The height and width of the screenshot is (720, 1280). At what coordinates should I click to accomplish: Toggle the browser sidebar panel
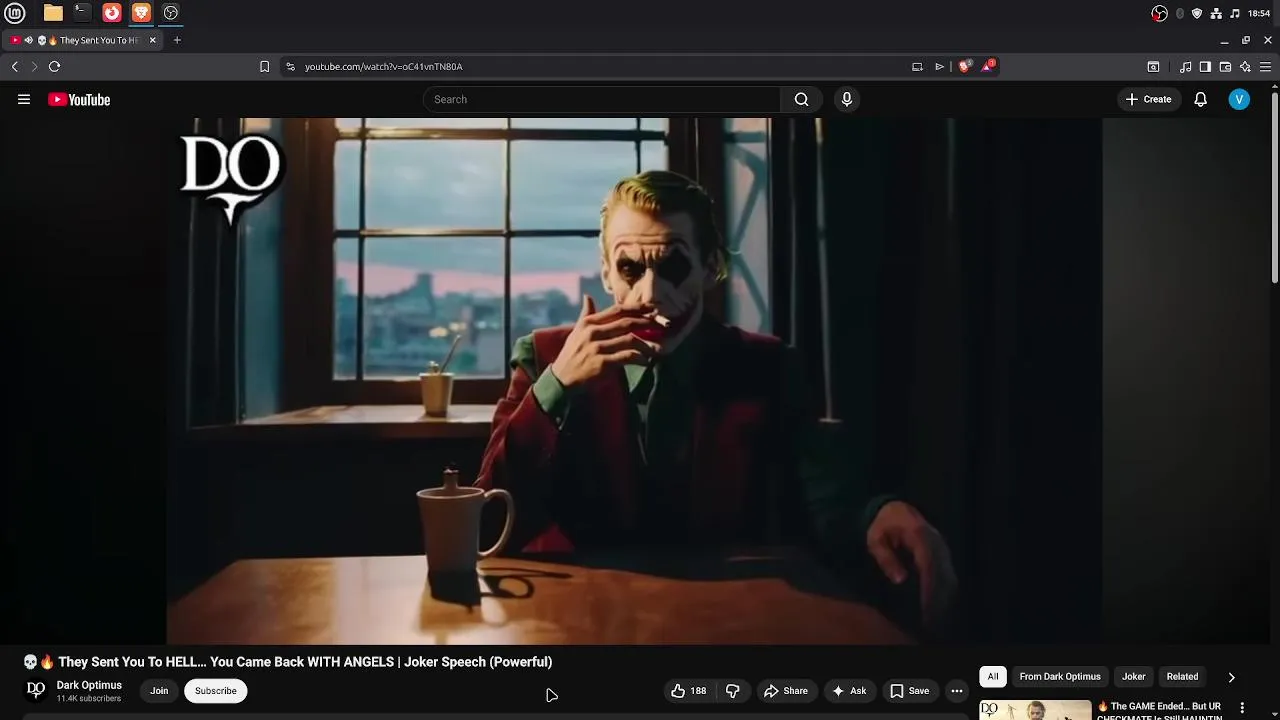[x=1205, y=67]
